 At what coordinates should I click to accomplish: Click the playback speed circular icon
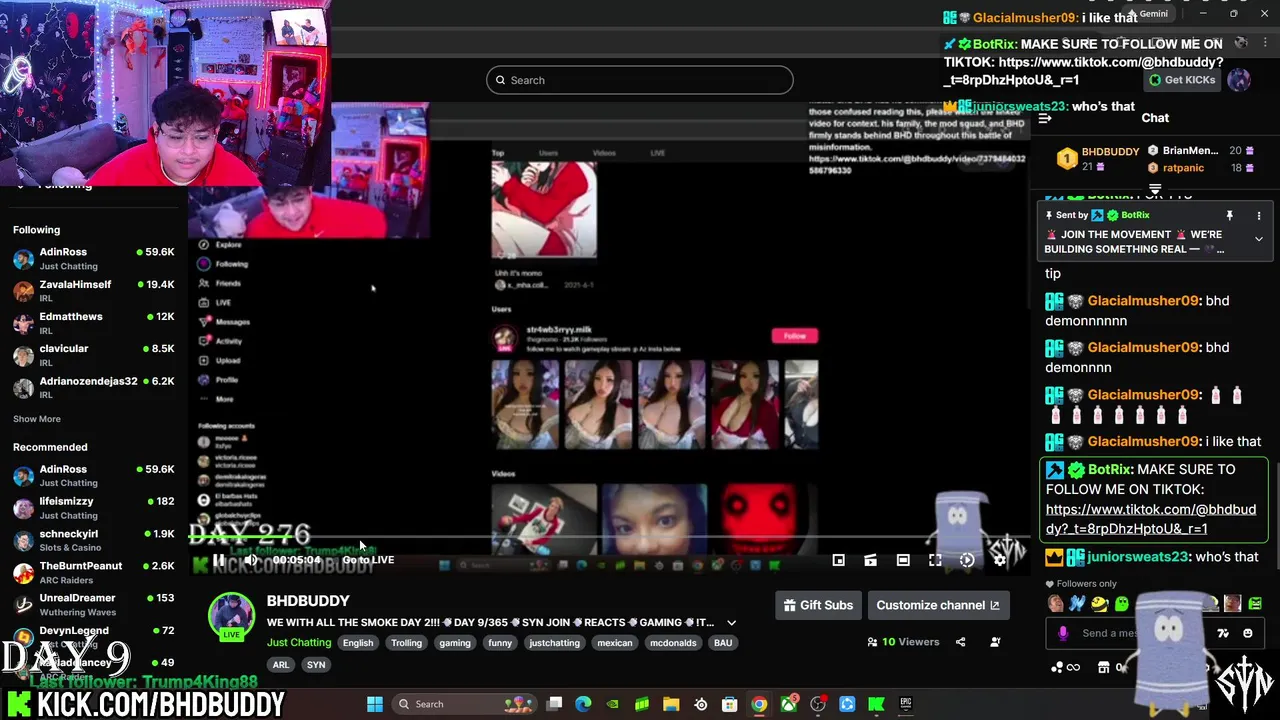(x=967, y=560)
